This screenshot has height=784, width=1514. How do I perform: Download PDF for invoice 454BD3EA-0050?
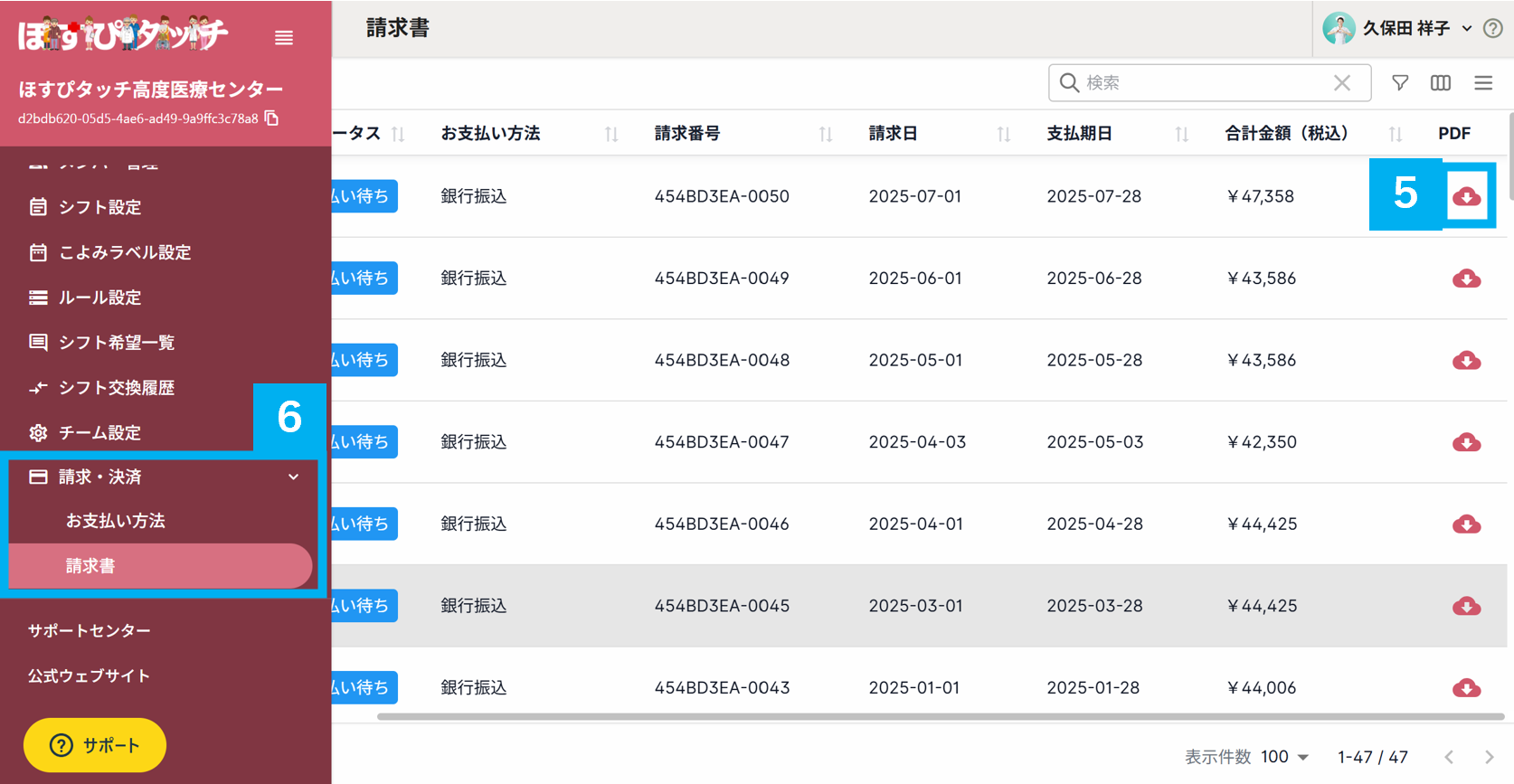tap(1466, 196)
